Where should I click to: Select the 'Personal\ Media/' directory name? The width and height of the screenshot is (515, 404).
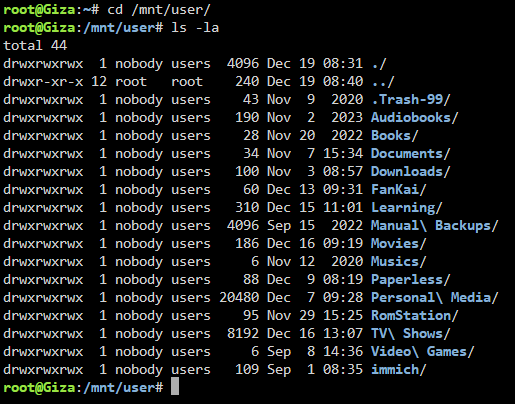pyautogui.click(x=435, y=298)
